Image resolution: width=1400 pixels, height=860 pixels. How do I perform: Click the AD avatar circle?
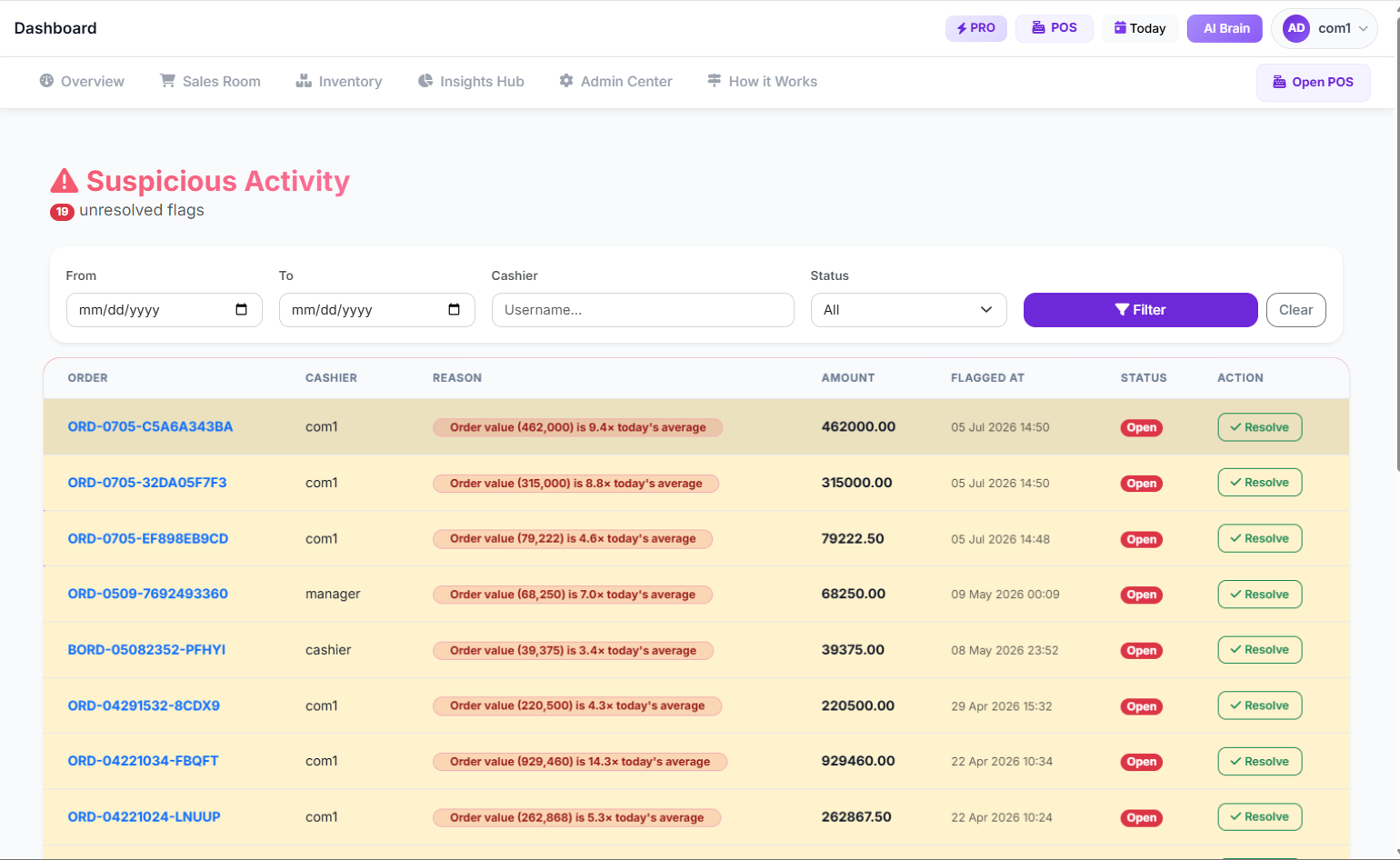tap(1296, 28)
